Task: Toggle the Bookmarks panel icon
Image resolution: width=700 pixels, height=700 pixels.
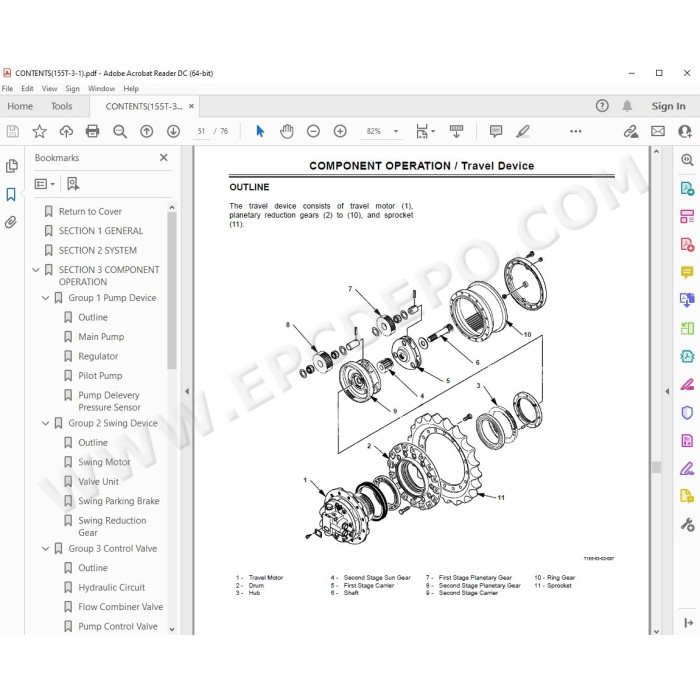Action: [11, 194]
